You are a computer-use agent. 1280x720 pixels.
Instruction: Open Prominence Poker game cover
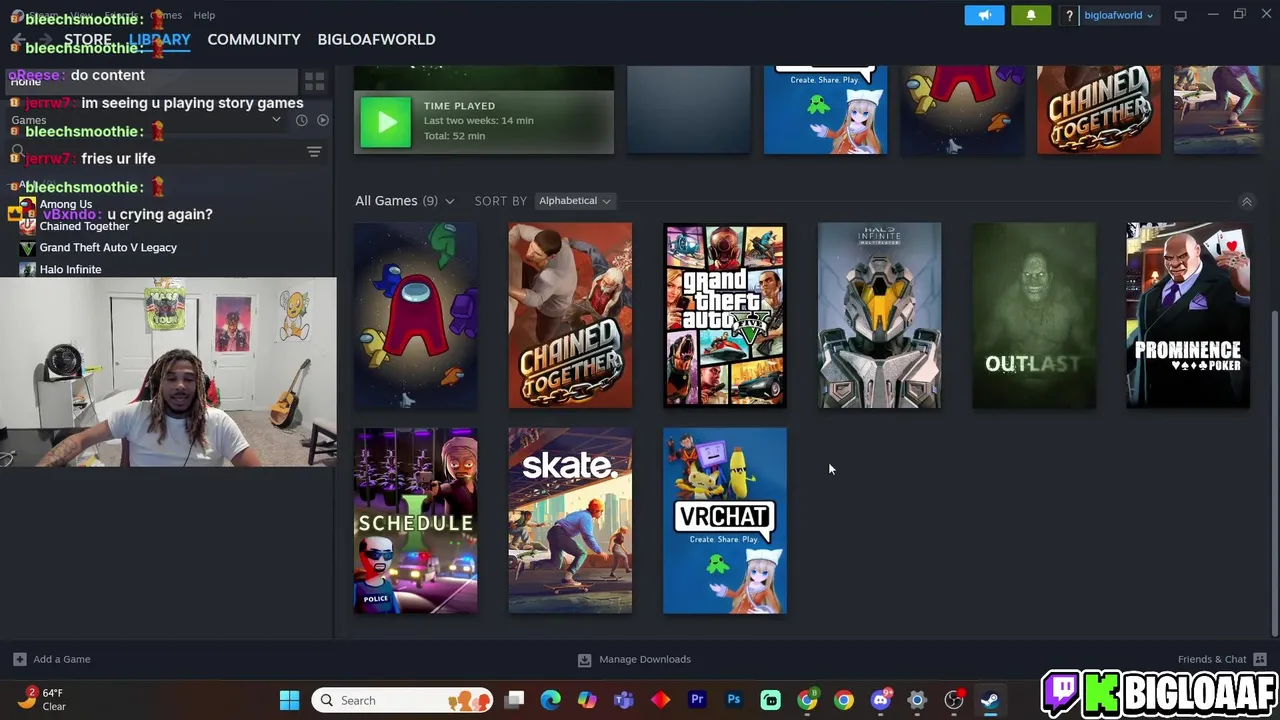click(x=1188, y=316)
